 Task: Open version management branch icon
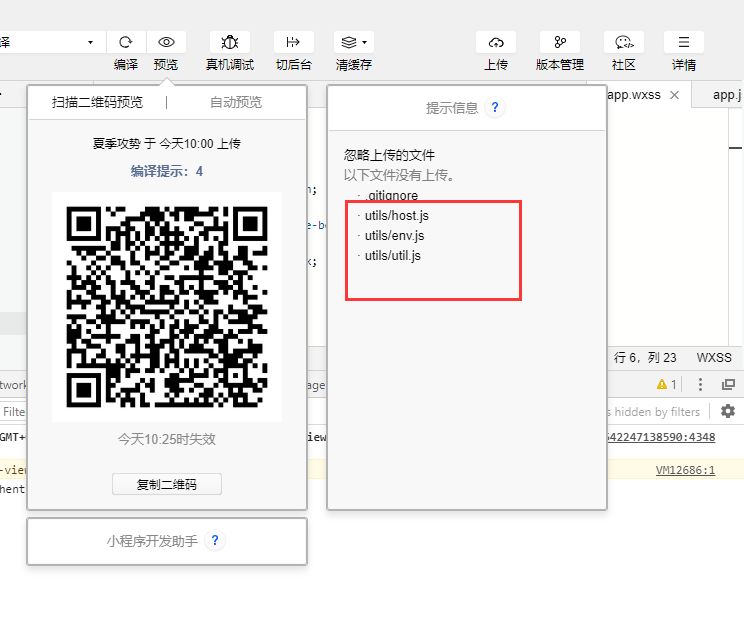pyautogui.click(x=560, y=42)
